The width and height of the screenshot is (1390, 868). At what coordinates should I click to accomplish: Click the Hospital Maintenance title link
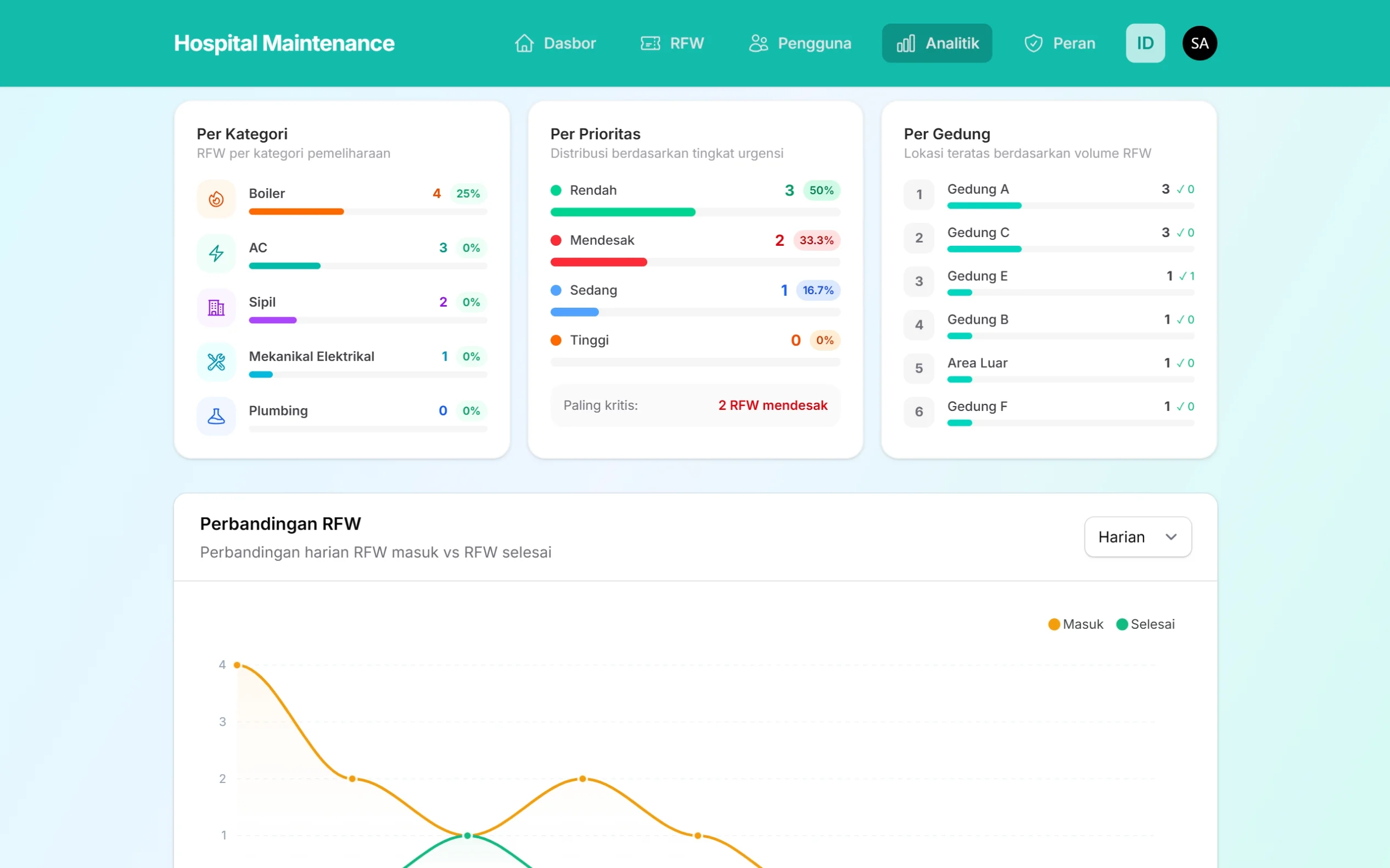pos(284,43)
